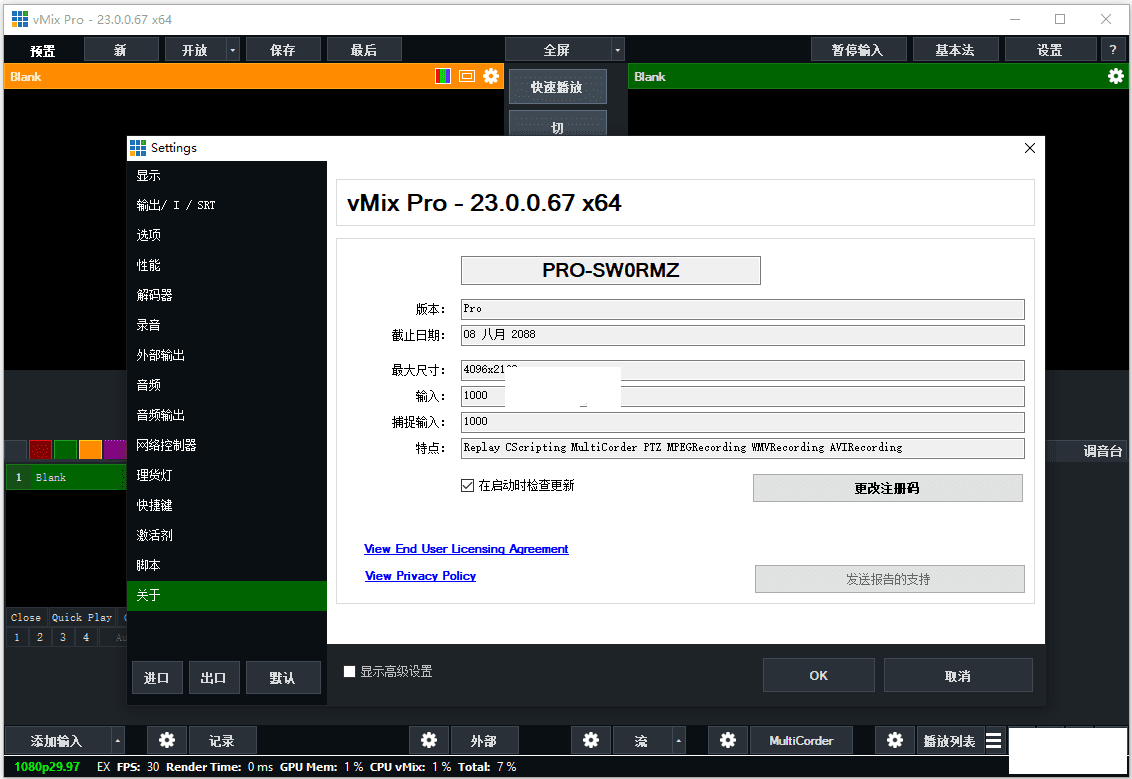Click expiry date field 08 八月 2088
This screenshot has height=779, width=1132.
(x=743, y=335)
